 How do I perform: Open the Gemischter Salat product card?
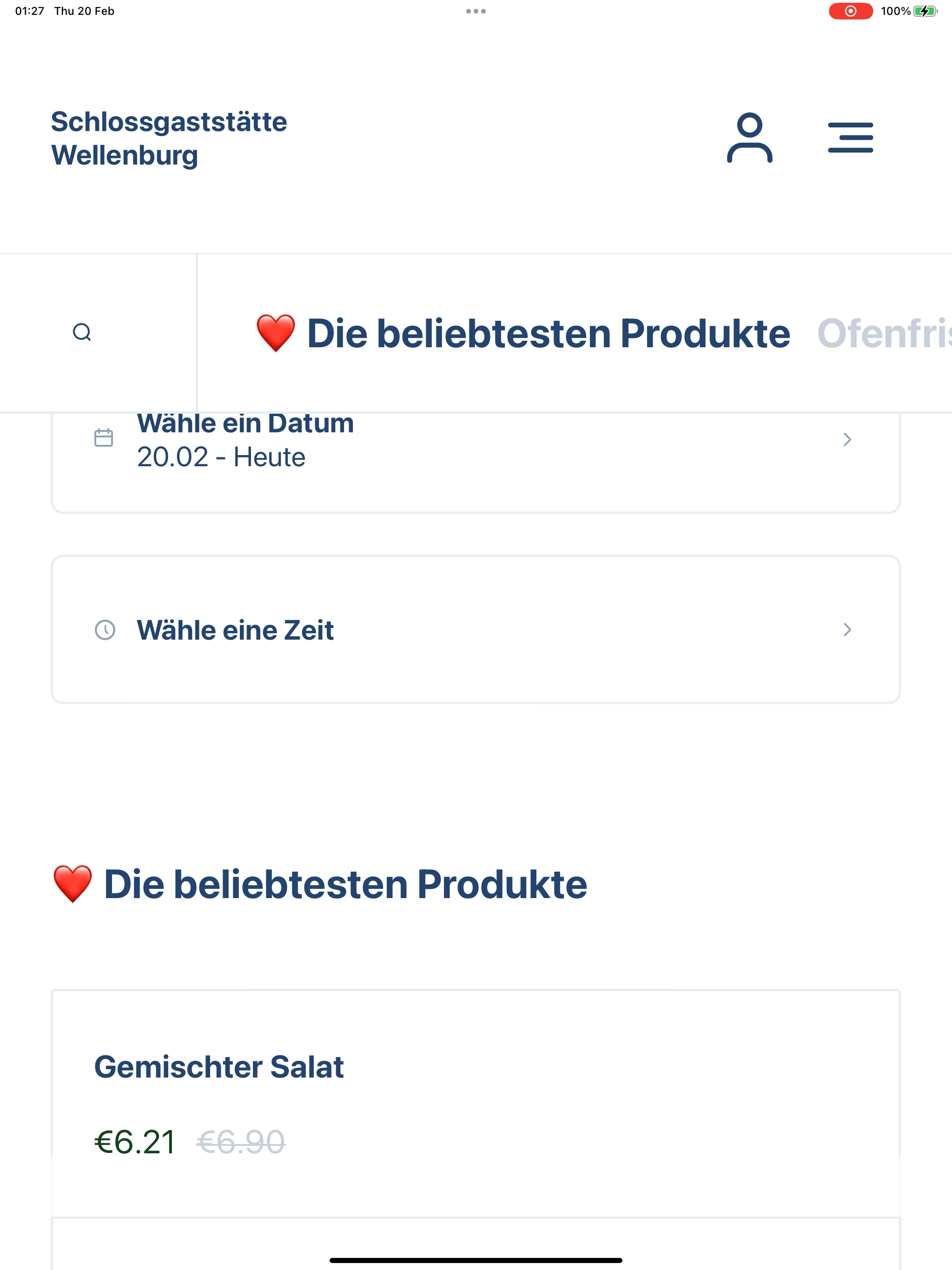click(x=476, y=1102)
